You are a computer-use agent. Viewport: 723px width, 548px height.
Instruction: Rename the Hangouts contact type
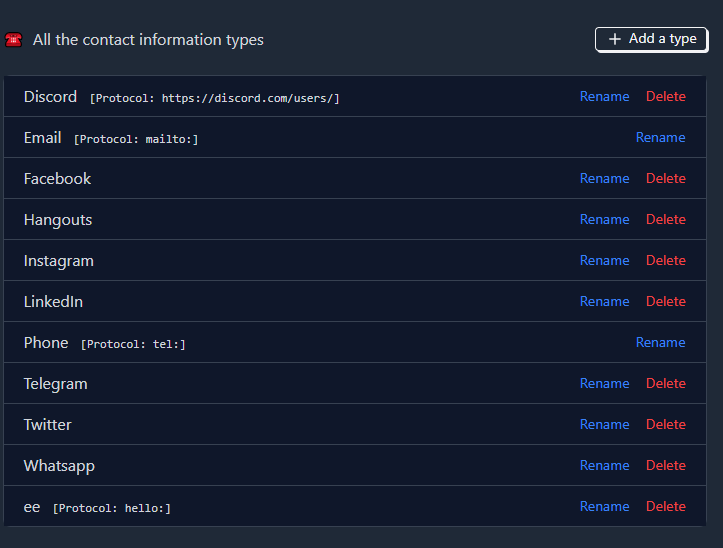(x=604, y=220)
